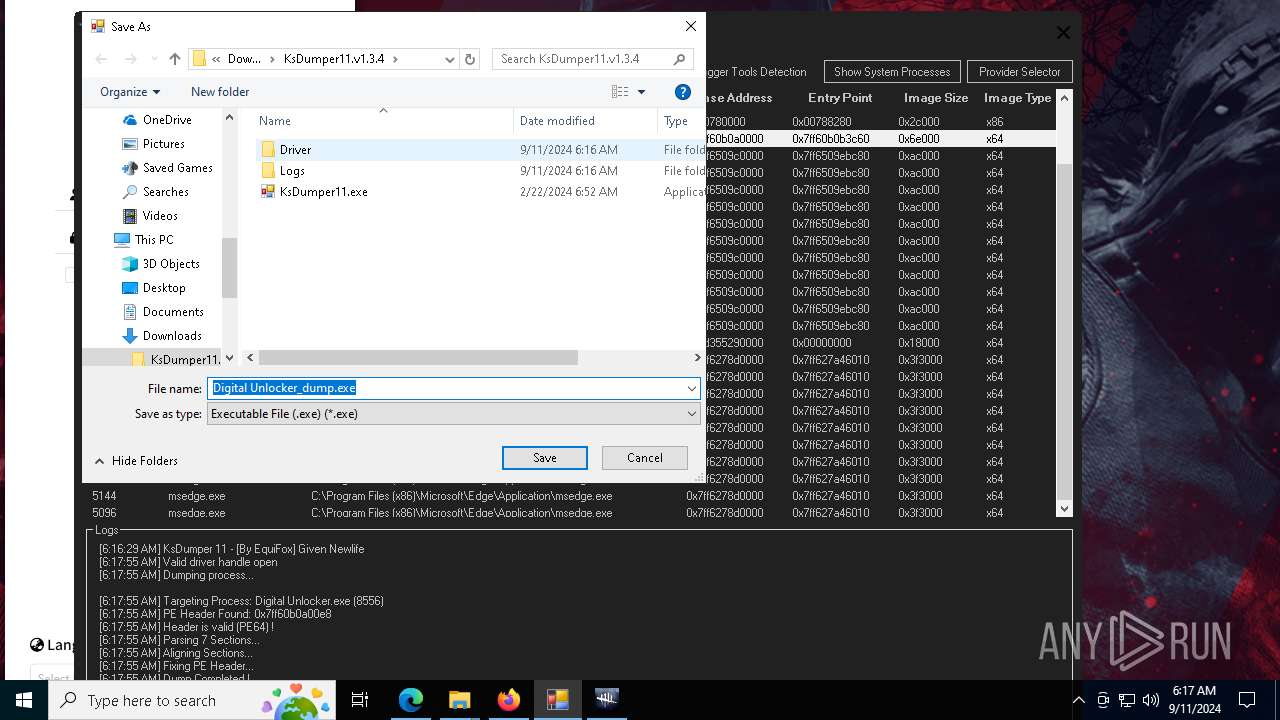Go up one folder level arrow

(x=175, y=59)
